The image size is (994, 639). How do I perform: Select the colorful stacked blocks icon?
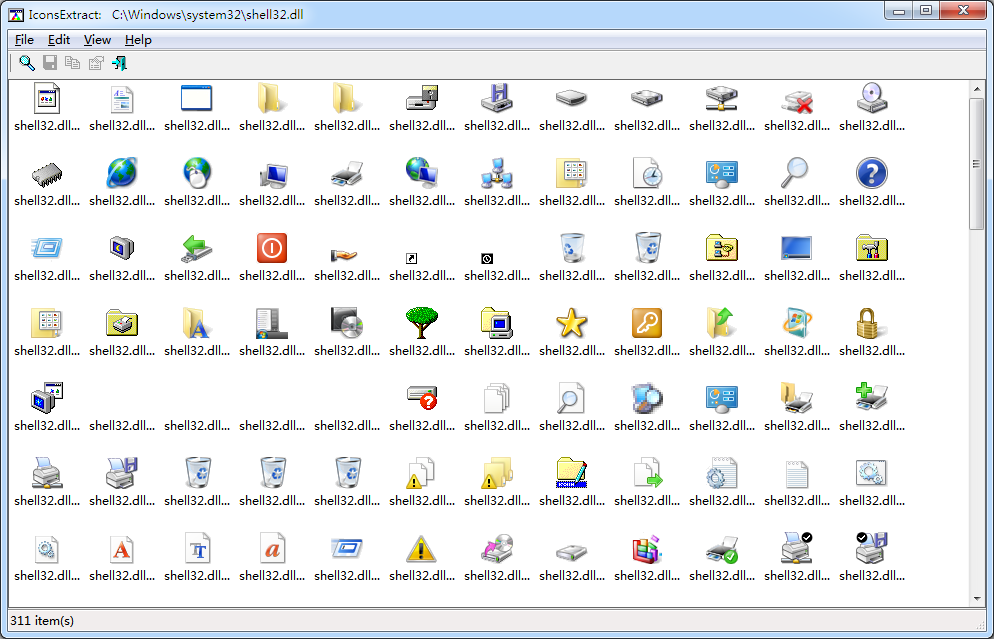coord(647,548)
